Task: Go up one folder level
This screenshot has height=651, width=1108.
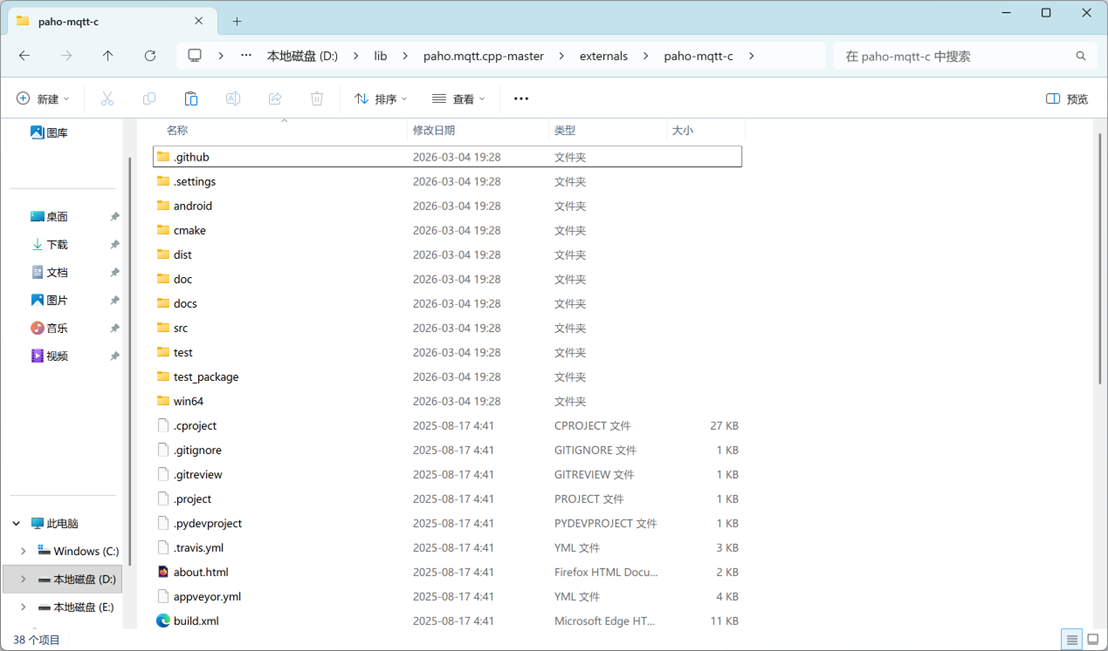Action: 107,56
